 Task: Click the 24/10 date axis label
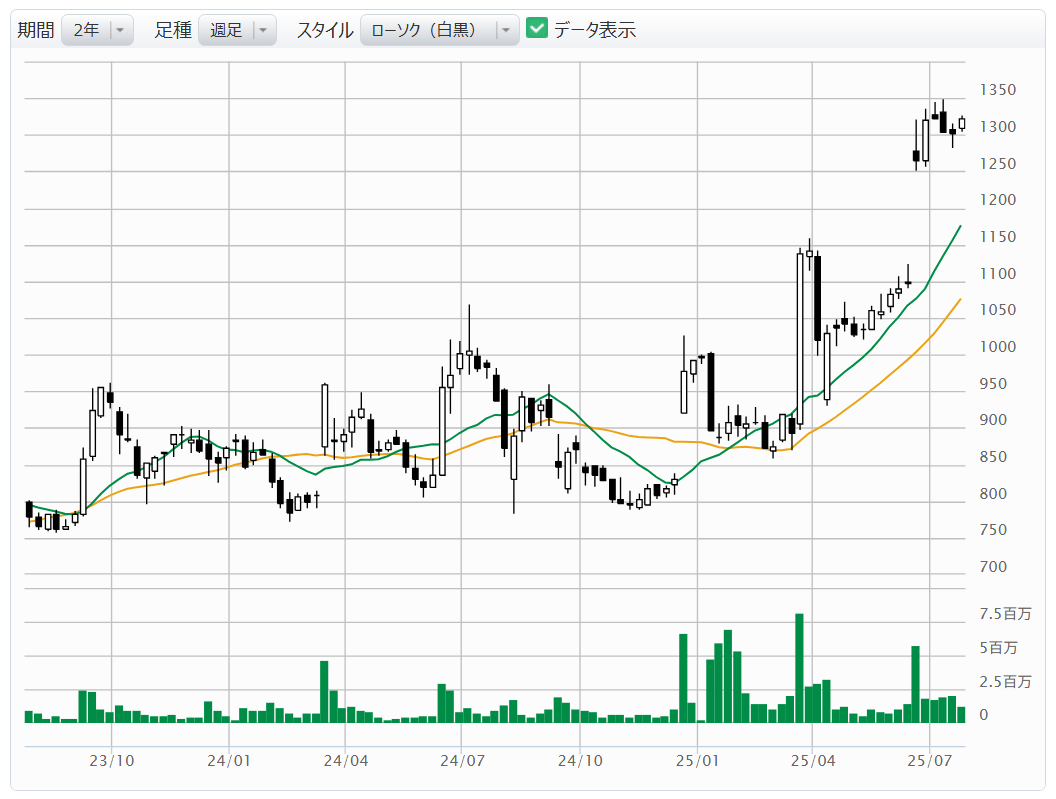580,761
